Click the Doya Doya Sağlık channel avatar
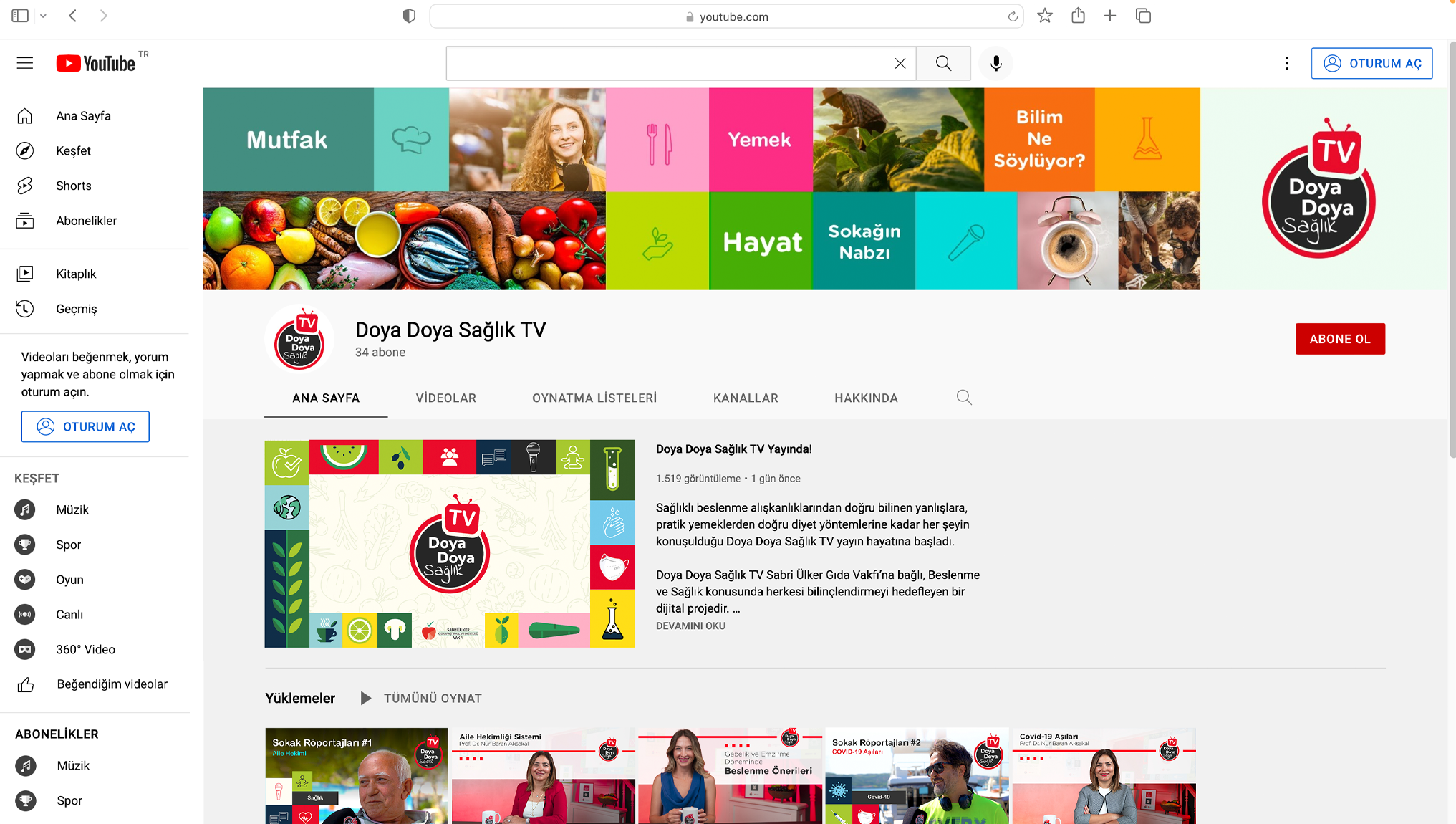The height and width of the screenshot is (824, 1456). click(299, 340)
